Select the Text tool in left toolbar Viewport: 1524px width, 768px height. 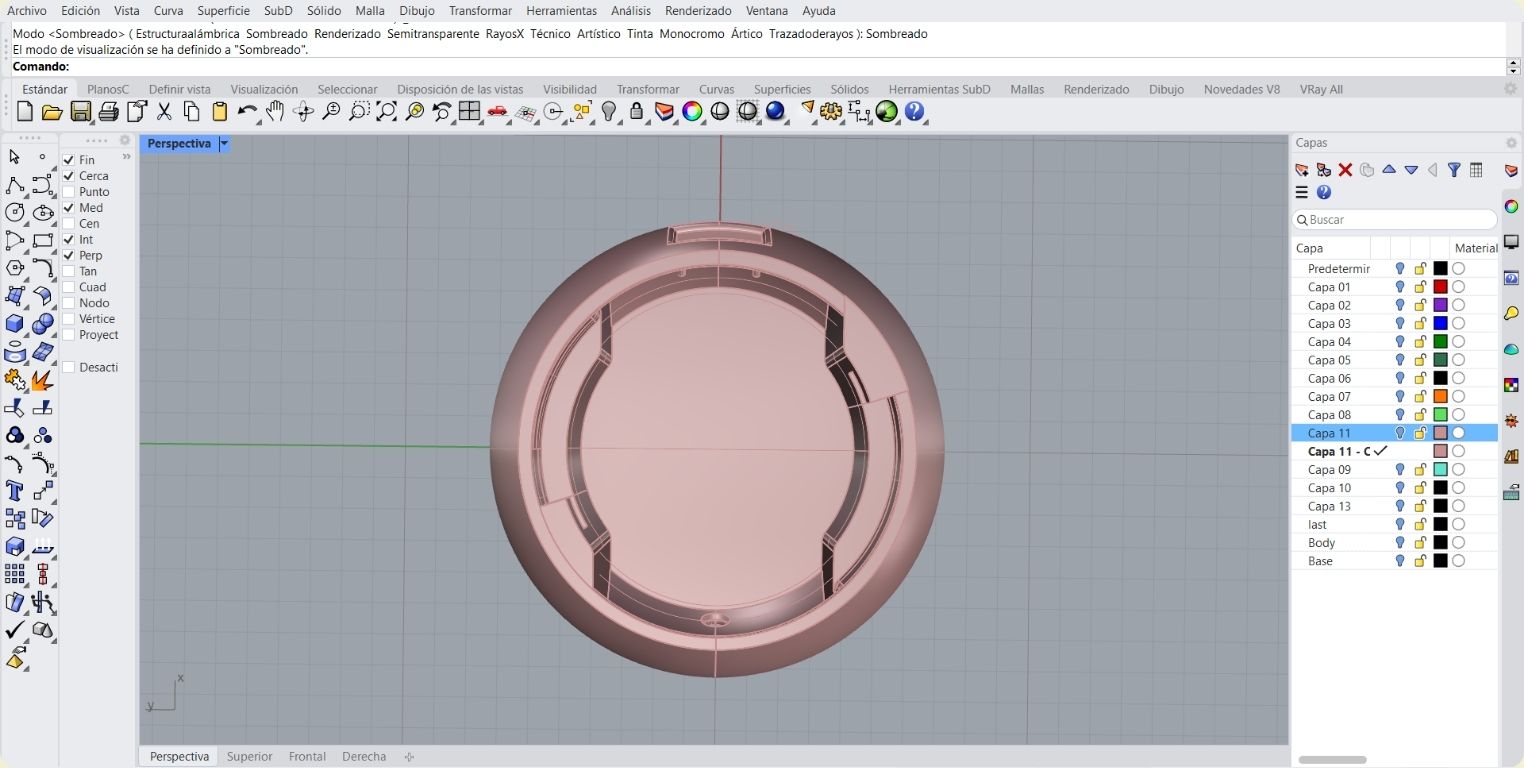[15, 491]
